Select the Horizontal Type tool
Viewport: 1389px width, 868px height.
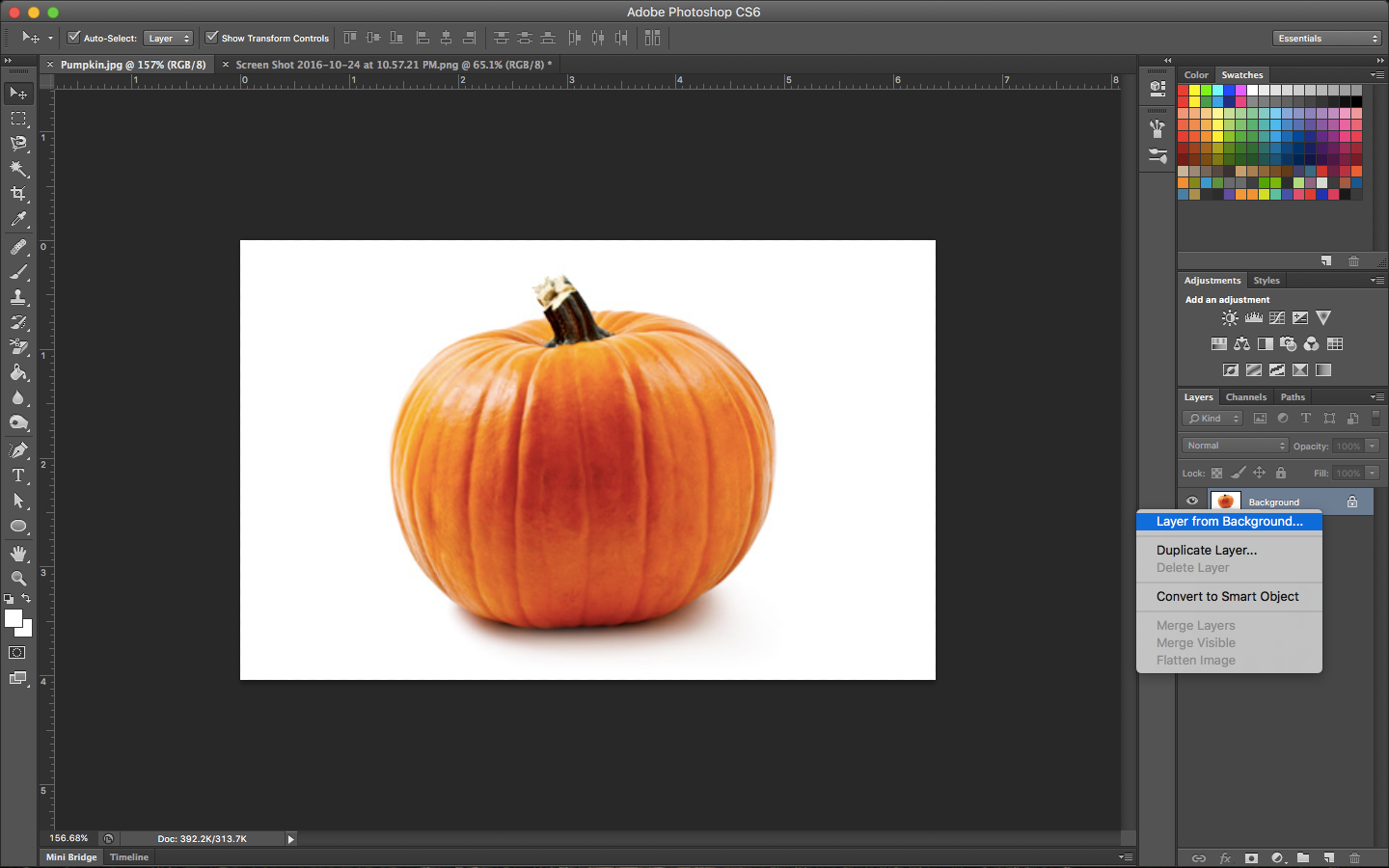pos(19,475)
